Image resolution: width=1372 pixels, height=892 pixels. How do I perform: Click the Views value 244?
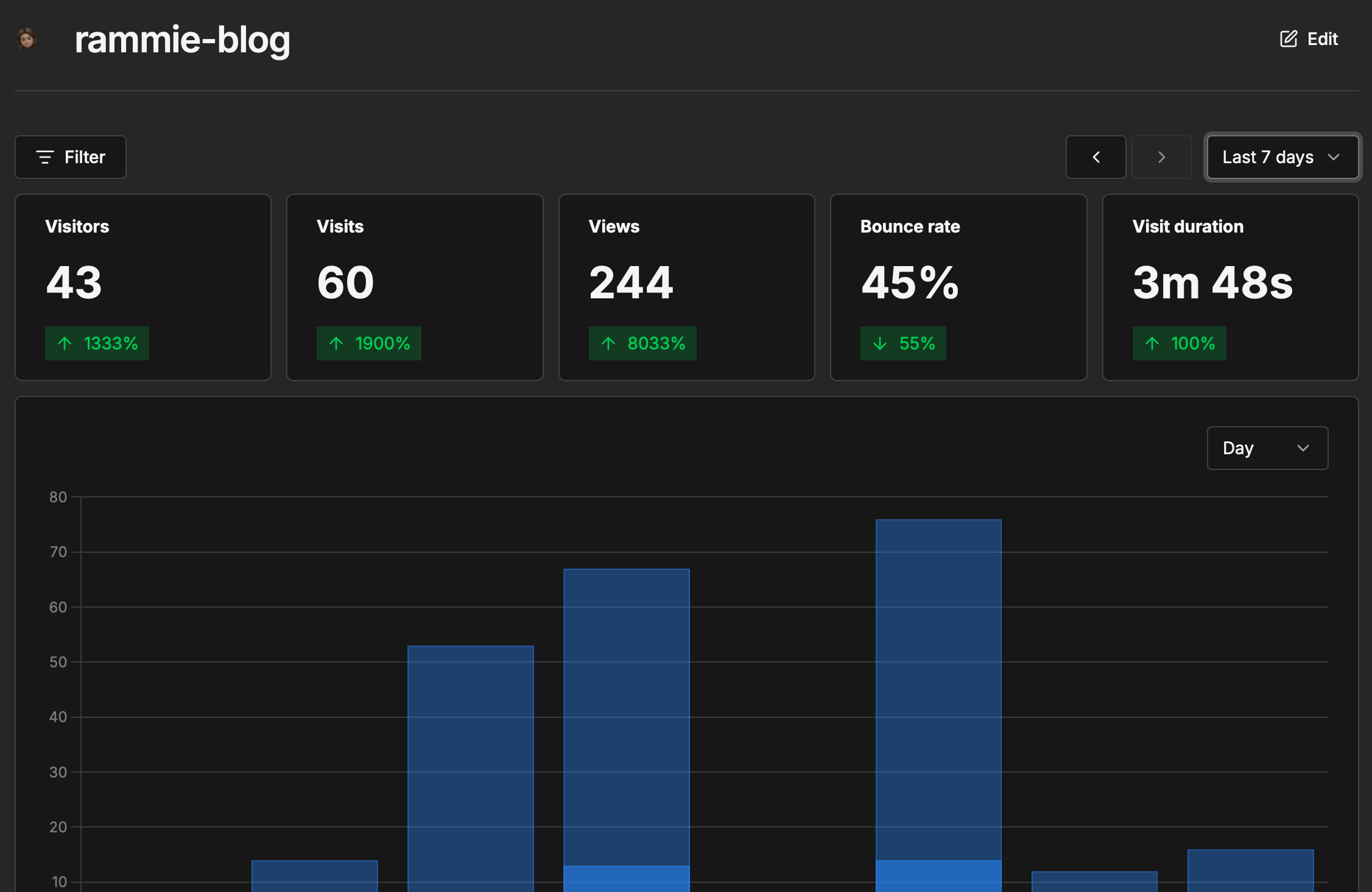click(x=631, y=283)
